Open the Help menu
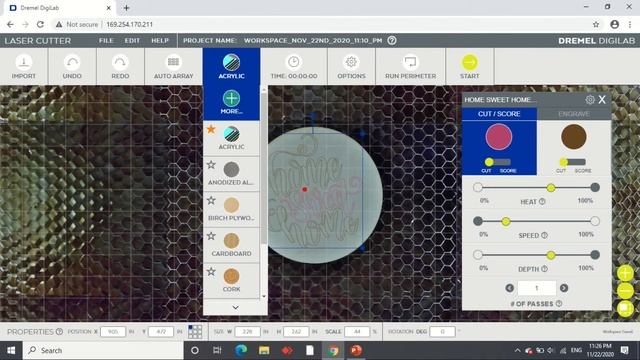 tap(160, 40)
